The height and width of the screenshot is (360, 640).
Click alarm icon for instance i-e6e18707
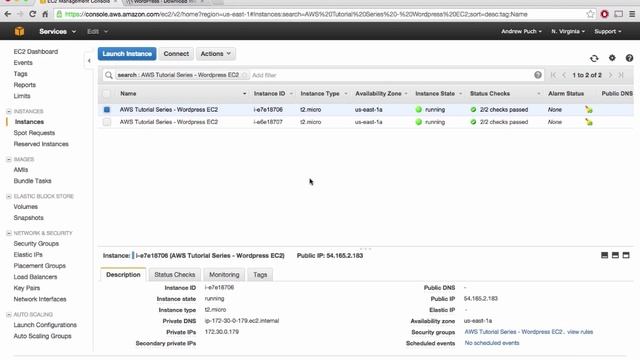pos(589,122)
